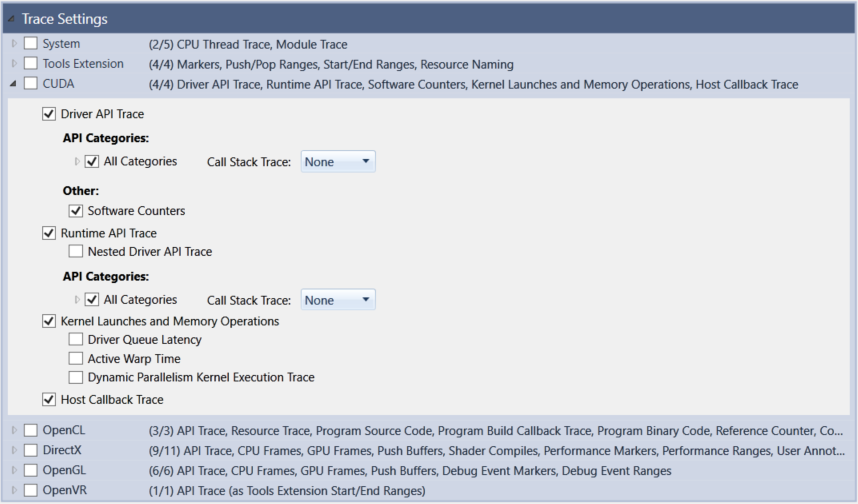The image size is (858, 504).
Task: Uncheck All Categories for Driver API
Action: 92,161
